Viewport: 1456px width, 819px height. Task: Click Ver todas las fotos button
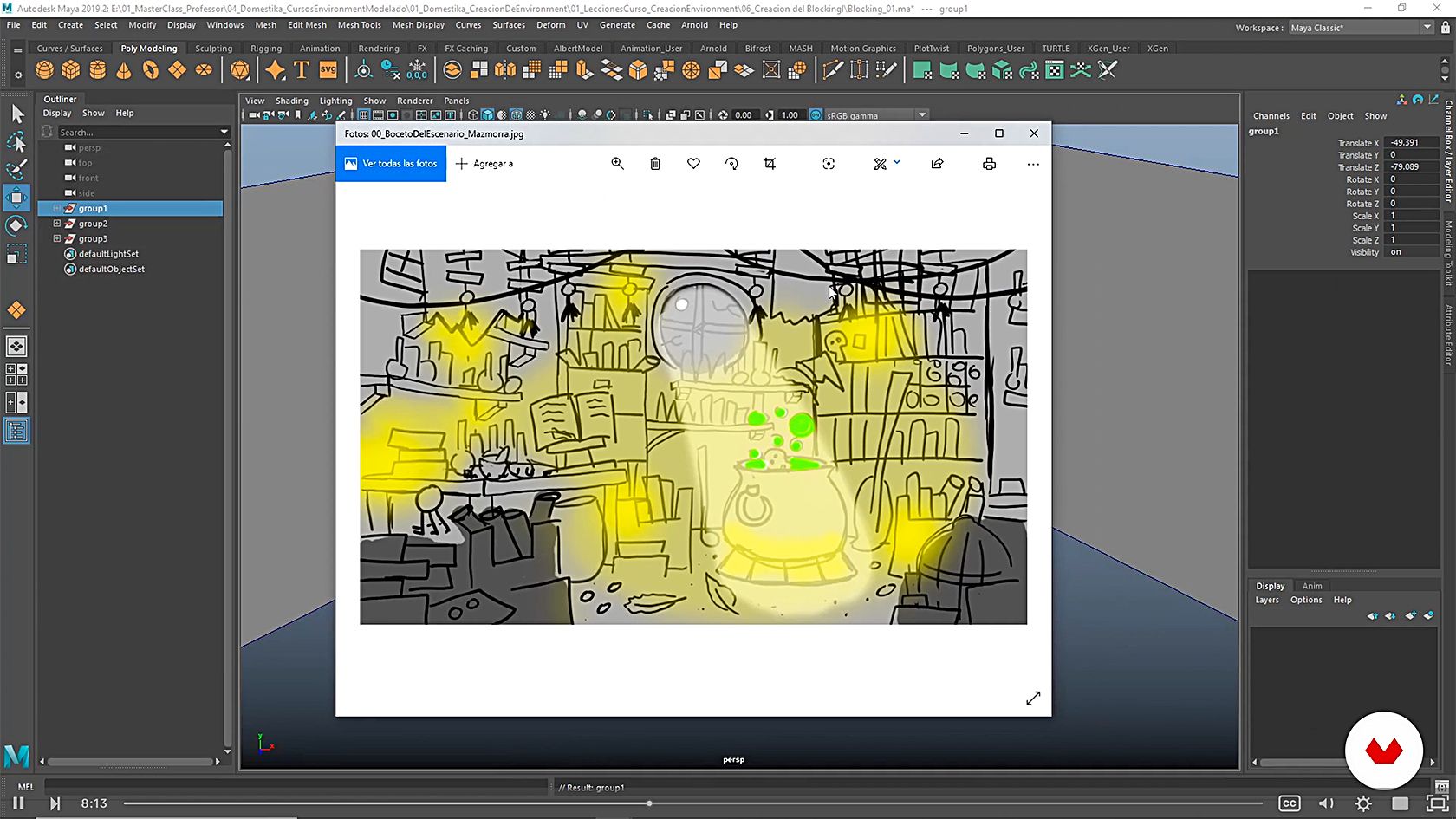[391, 164]
